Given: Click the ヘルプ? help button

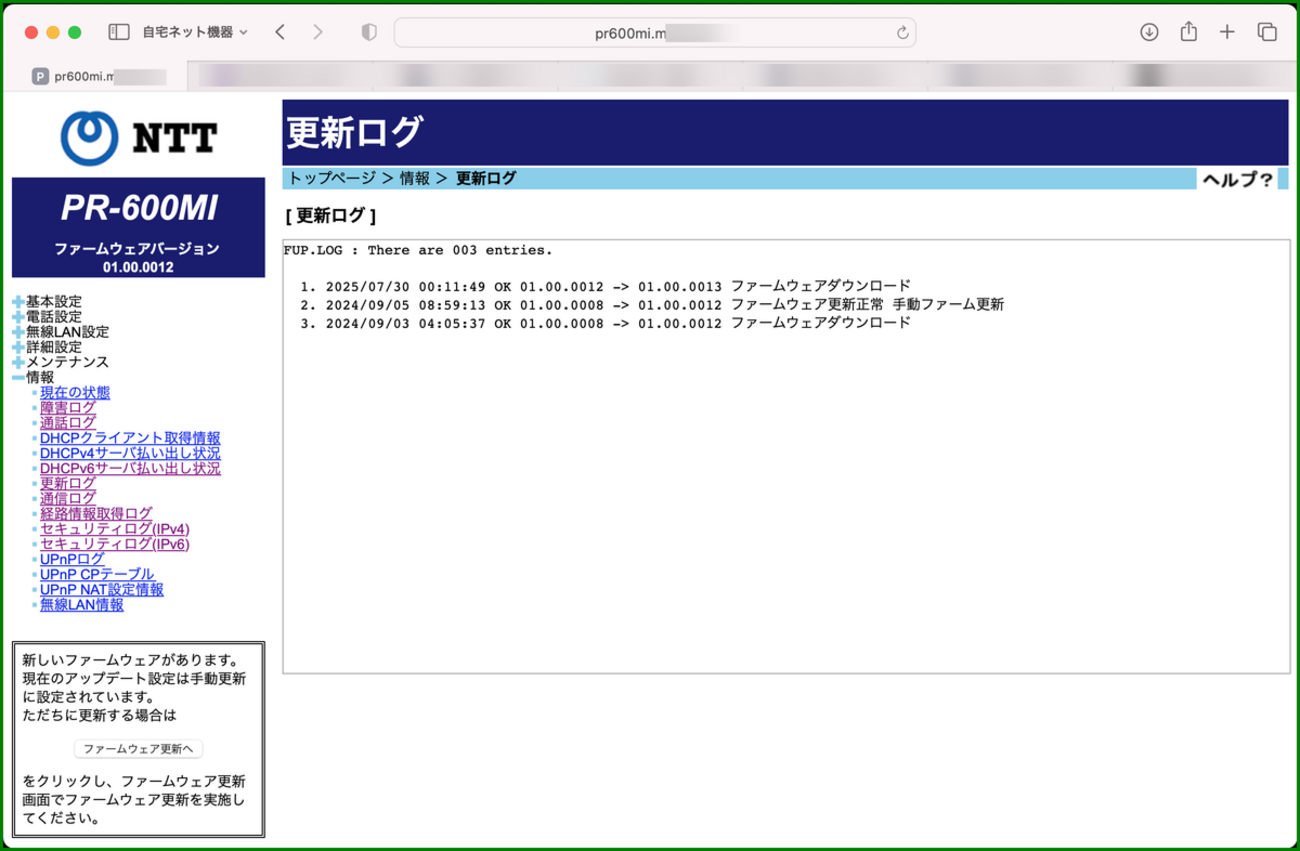Looking at the screenshot, I should coord(1237,180).
